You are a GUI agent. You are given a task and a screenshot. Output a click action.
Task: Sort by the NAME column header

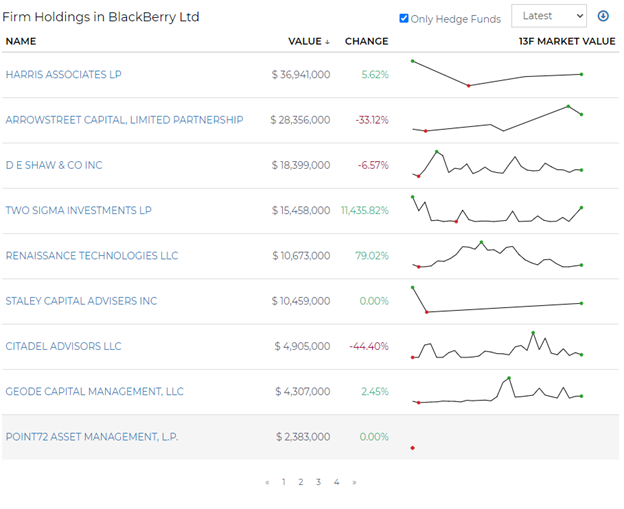(x=21, y=41)
